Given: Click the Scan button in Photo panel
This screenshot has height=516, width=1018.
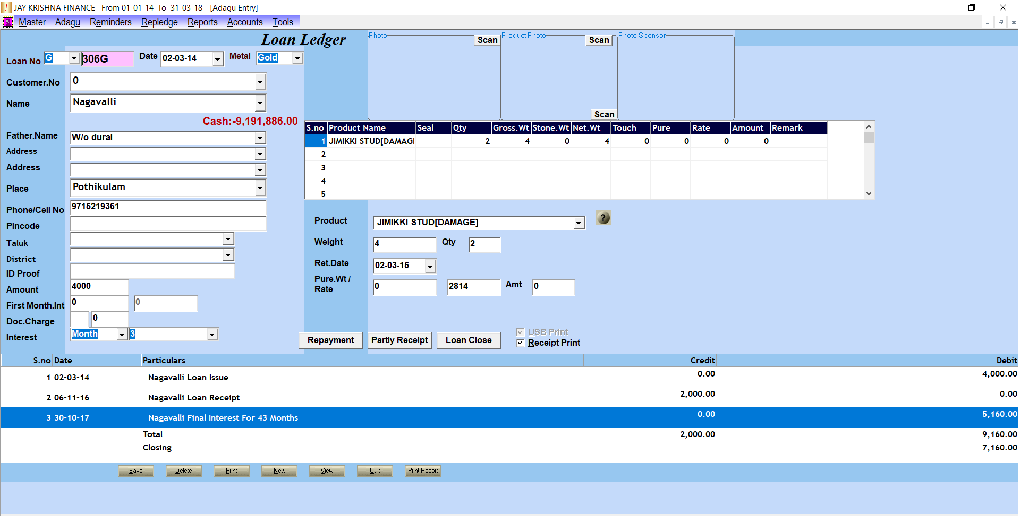Looking at the screenshot, I should [487, 40].
